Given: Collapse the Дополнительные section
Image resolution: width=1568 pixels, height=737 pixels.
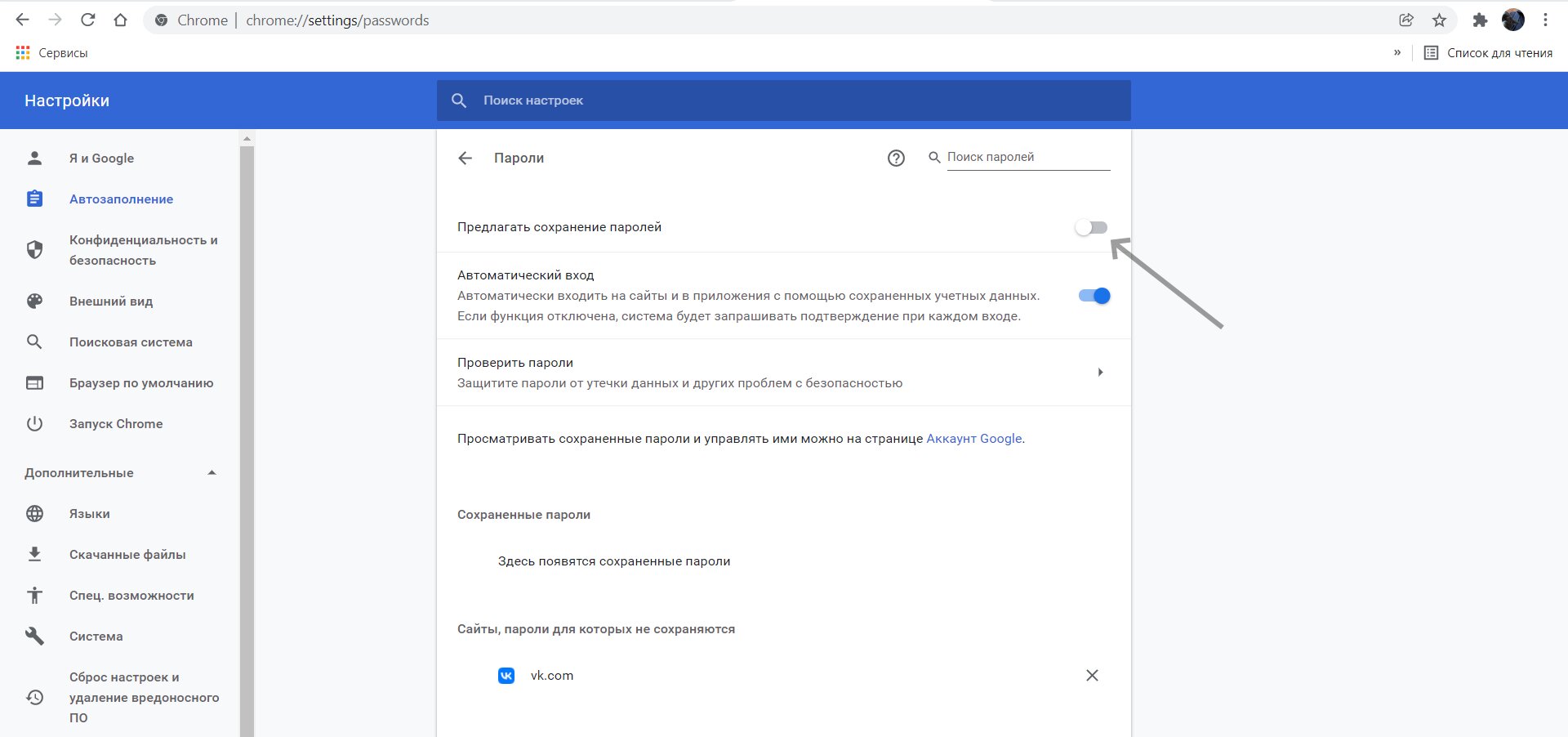Looking at the screenshot, I should pos(121,472).
